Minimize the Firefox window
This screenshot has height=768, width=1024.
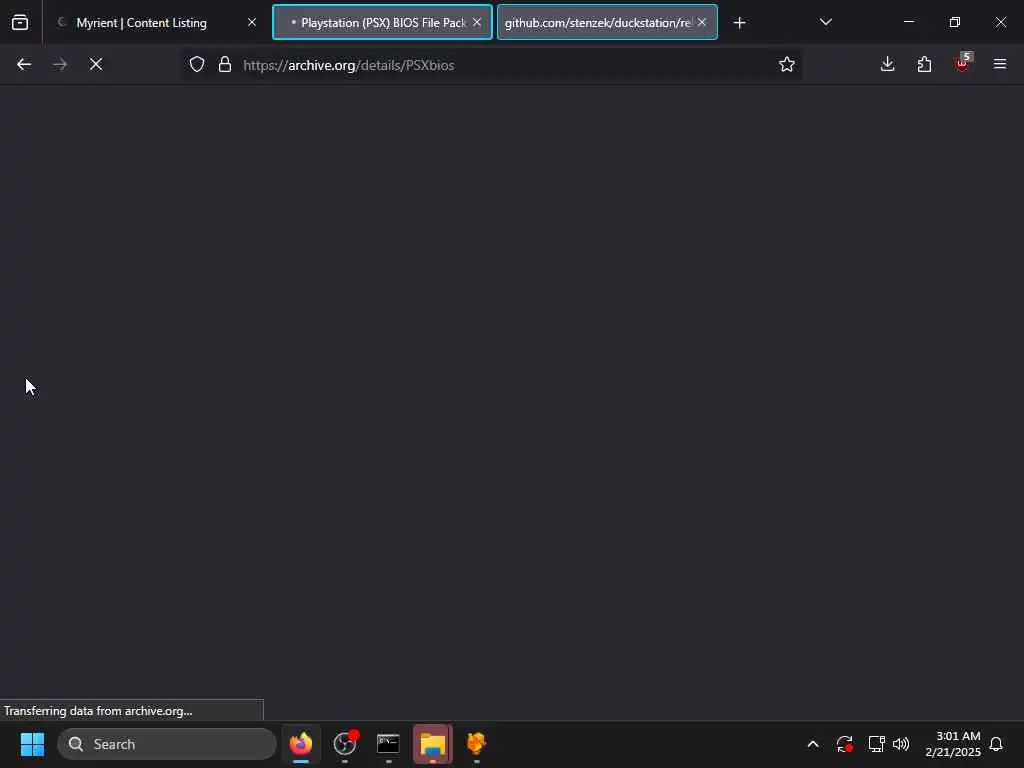click(909, 22)
